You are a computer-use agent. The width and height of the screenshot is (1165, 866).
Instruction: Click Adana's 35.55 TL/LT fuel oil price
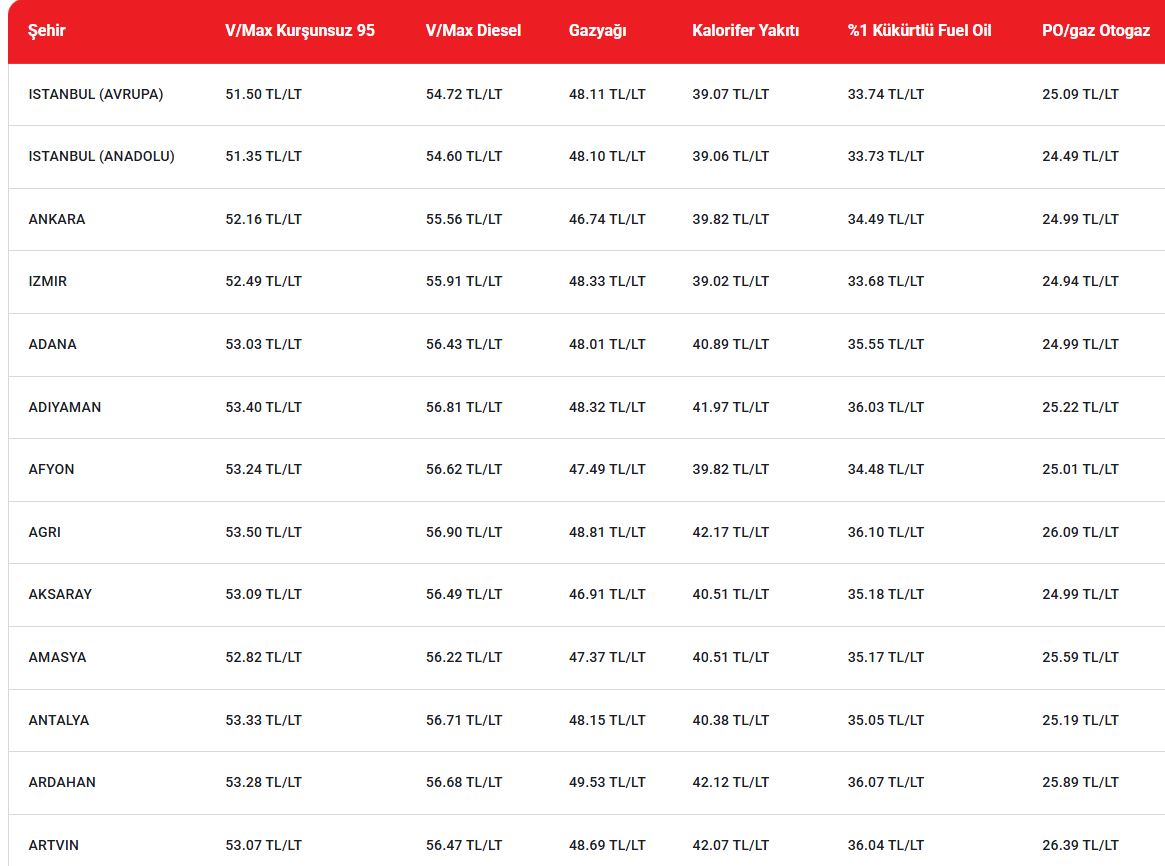coord(886,344)
